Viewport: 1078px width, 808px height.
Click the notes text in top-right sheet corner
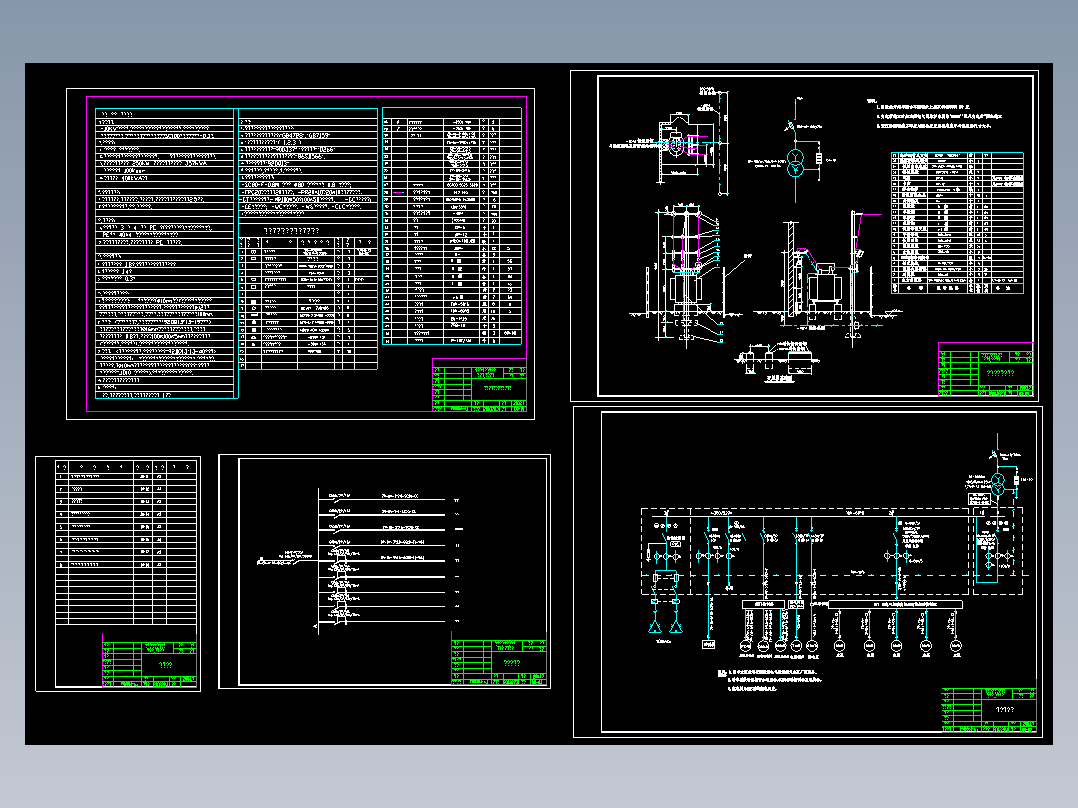click(934, 114)
